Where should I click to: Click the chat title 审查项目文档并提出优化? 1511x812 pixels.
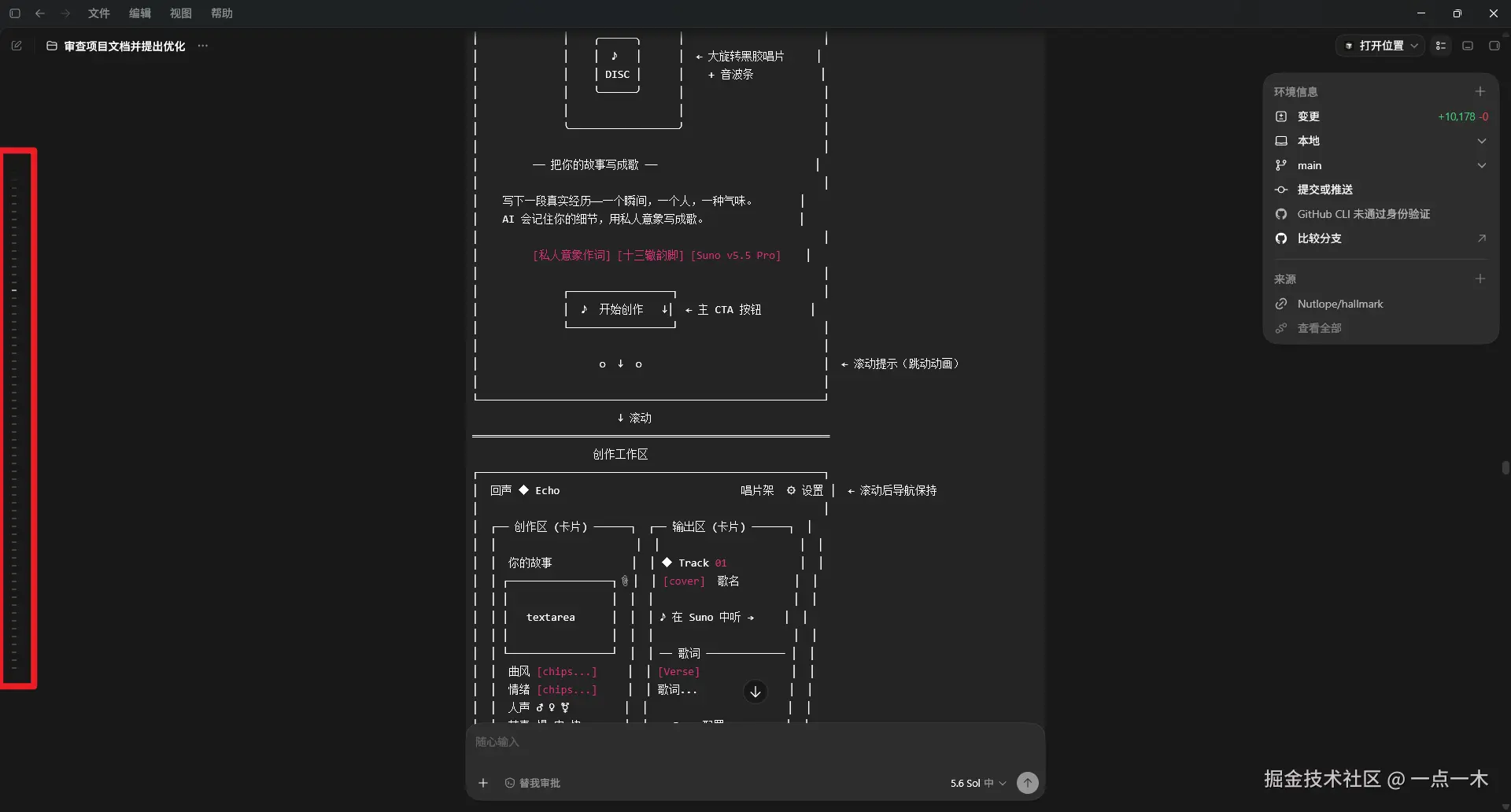(x=124, y=46)
